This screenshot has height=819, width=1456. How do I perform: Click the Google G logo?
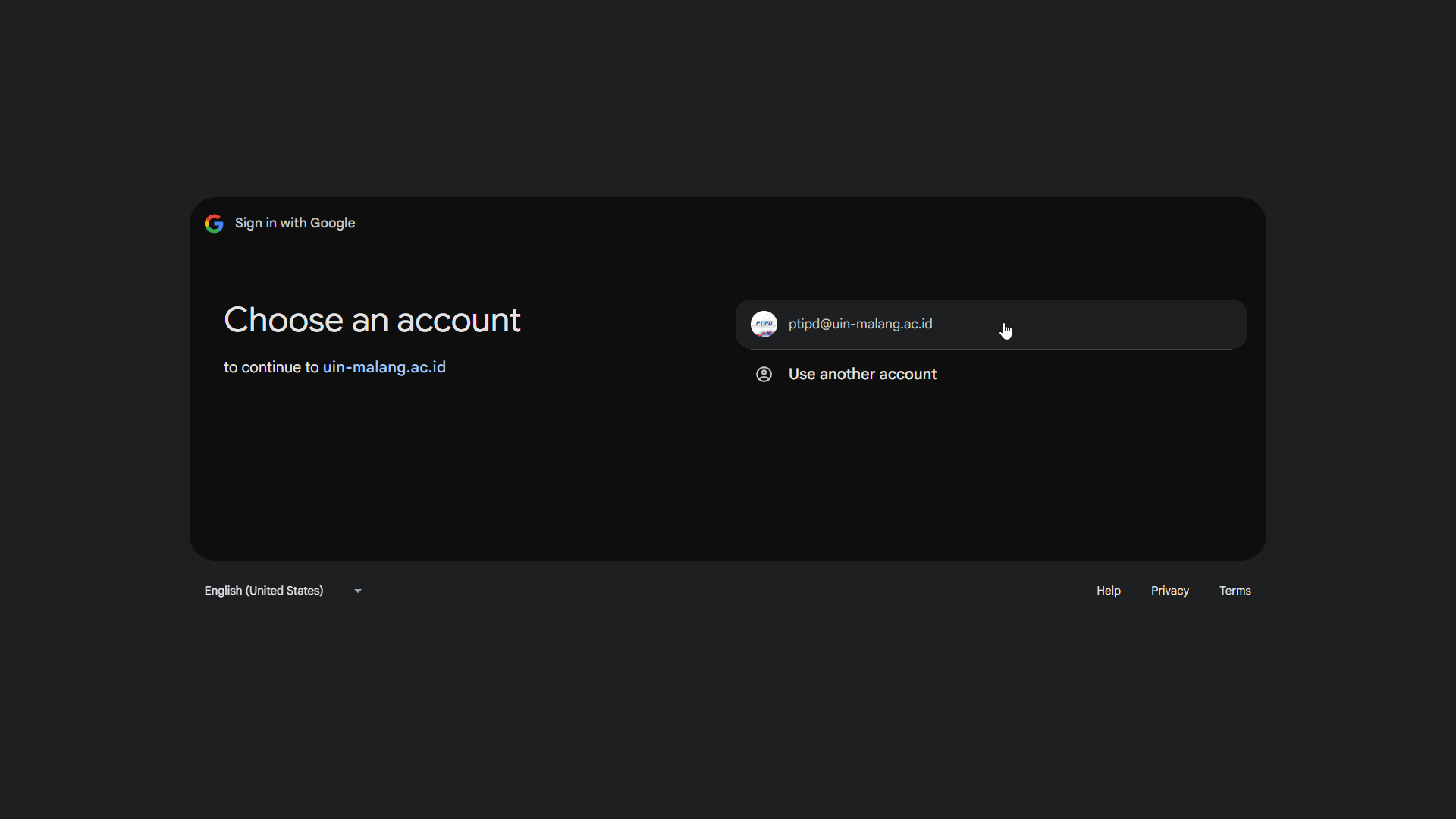tap(214, 223)
